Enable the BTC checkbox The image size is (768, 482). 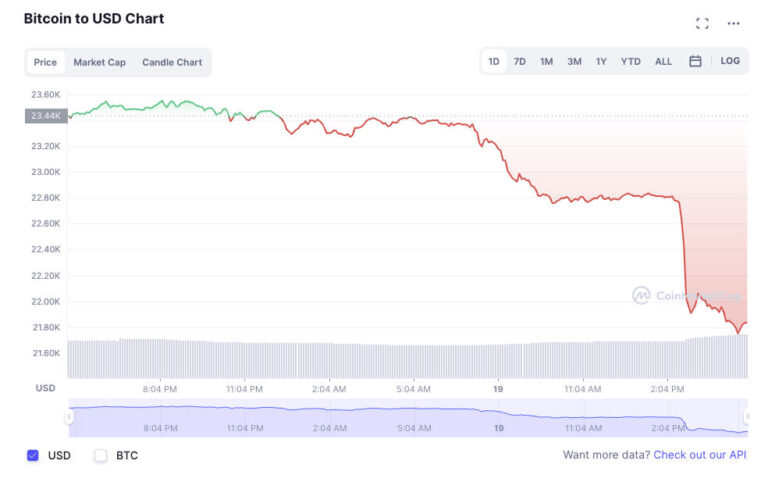(100, 455)
